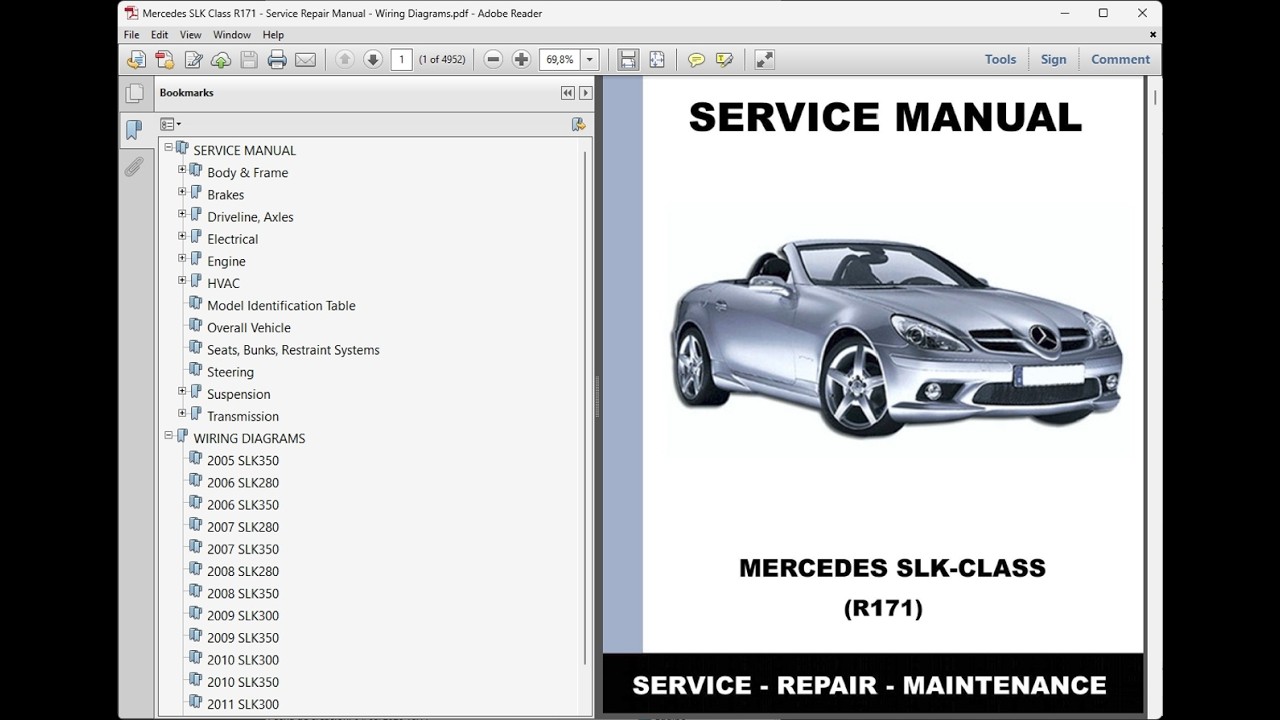Open the Attachments paperclip panel
Screen dimensions: 1280x720
click(x=134, y=166)
